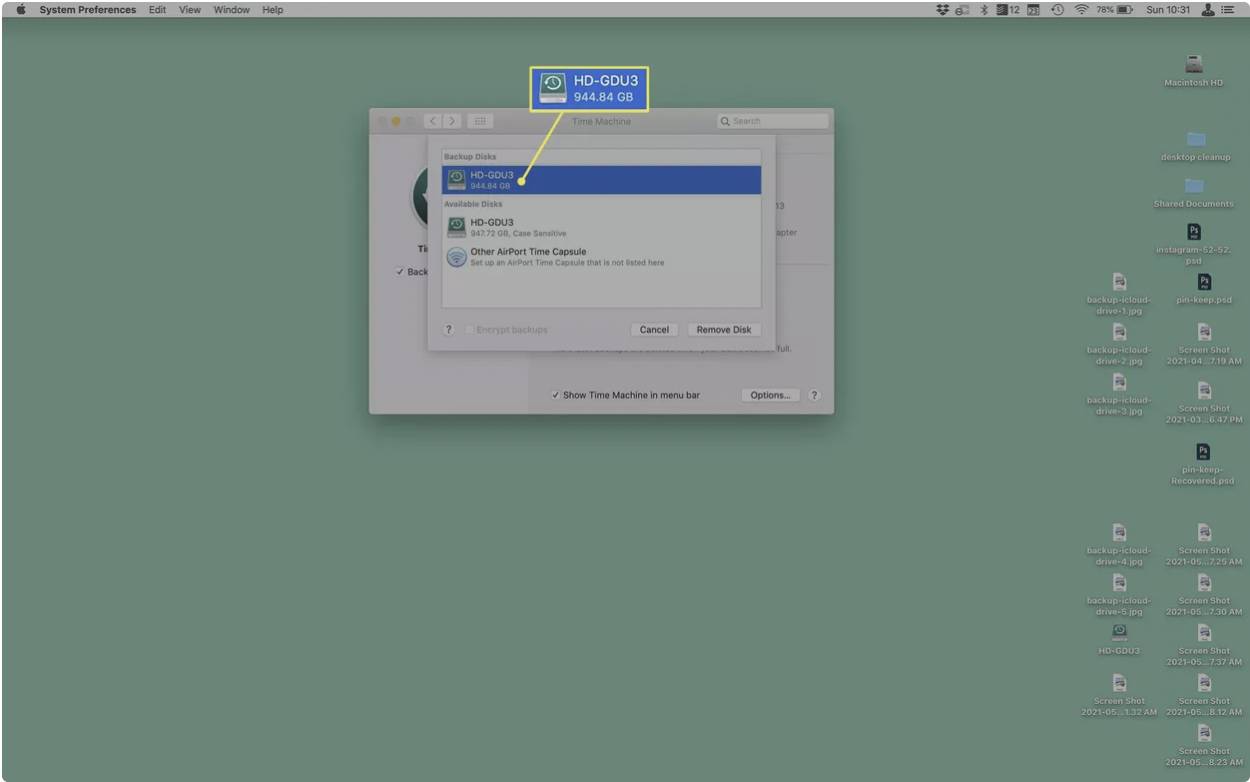The height and width of the screenshot is (782, 1250).
Task: Open the Notification Center list icon
Action: (x=1228, y=10)
